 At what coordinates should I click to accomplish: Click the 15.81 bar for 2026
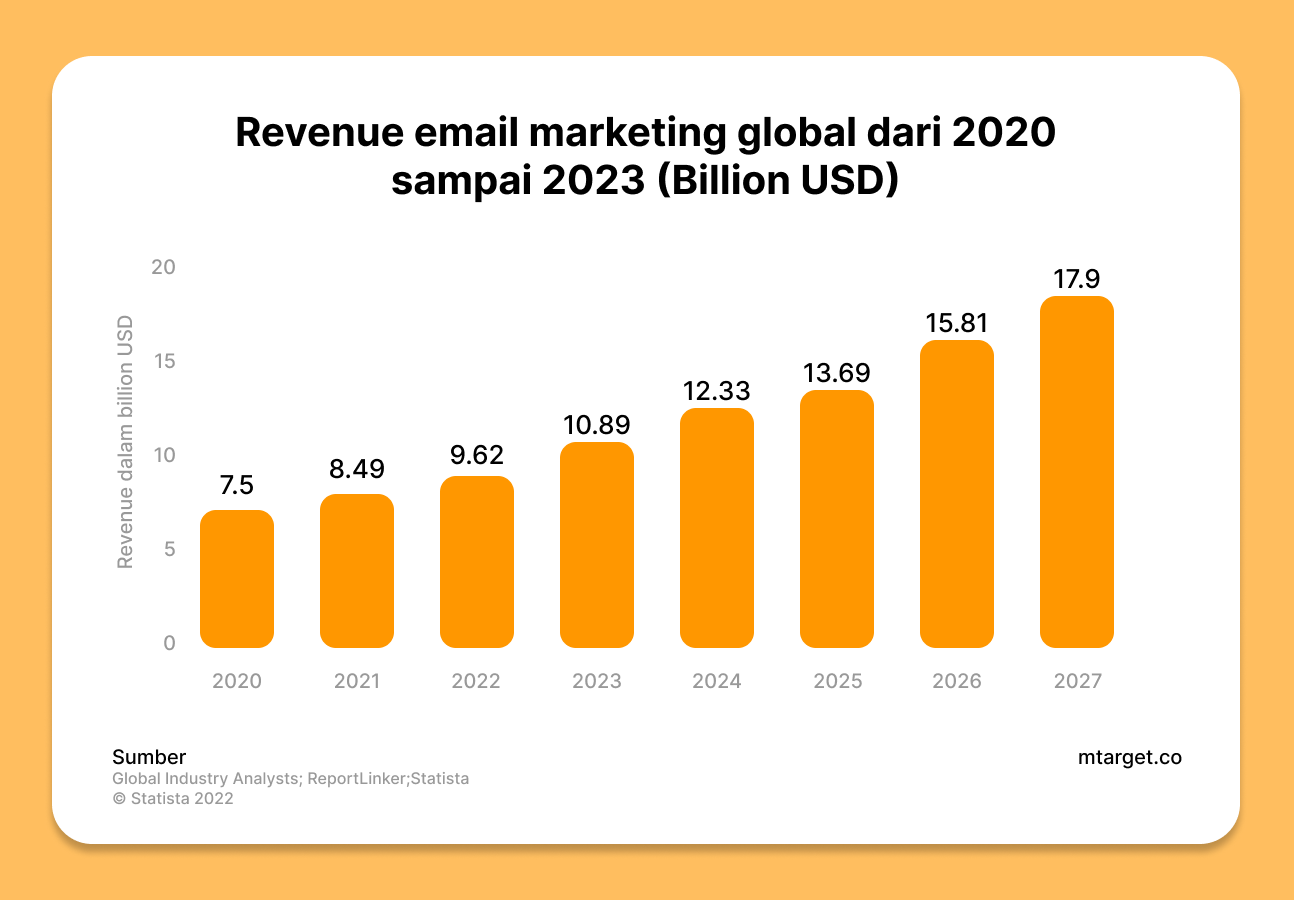[957, 495]
